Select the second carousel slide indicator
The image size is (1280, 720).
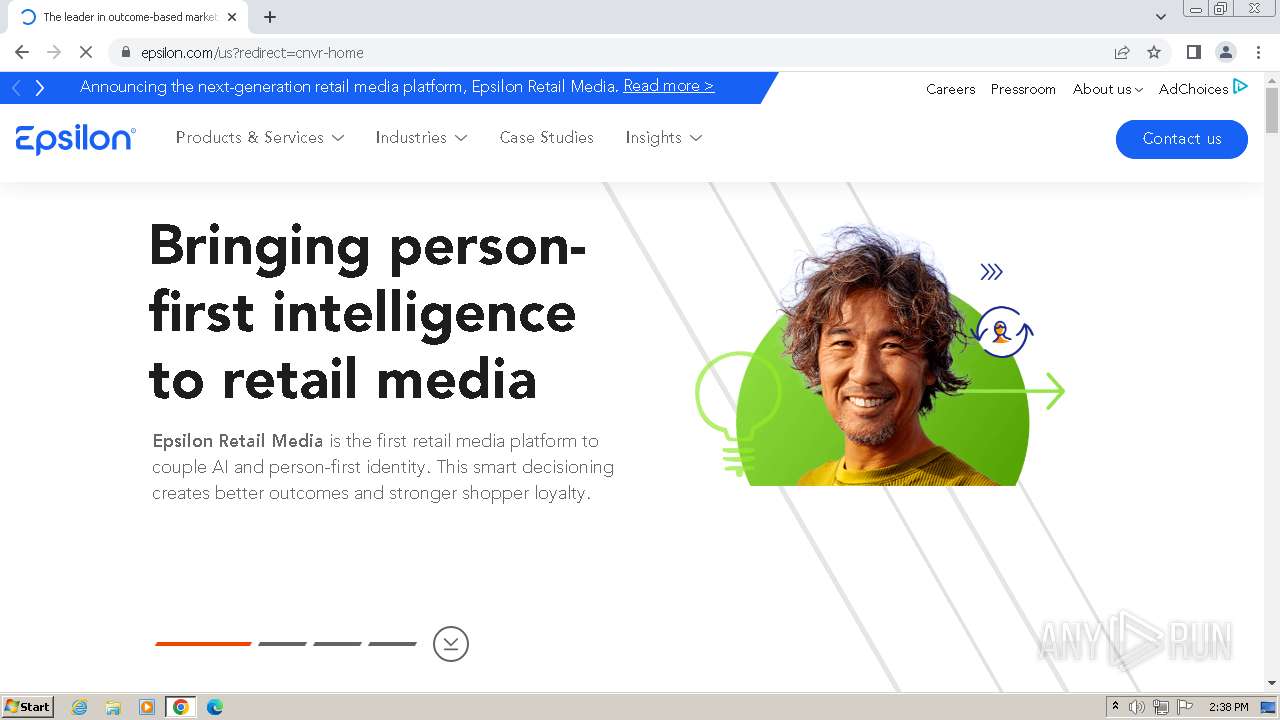tap(282, 644)
